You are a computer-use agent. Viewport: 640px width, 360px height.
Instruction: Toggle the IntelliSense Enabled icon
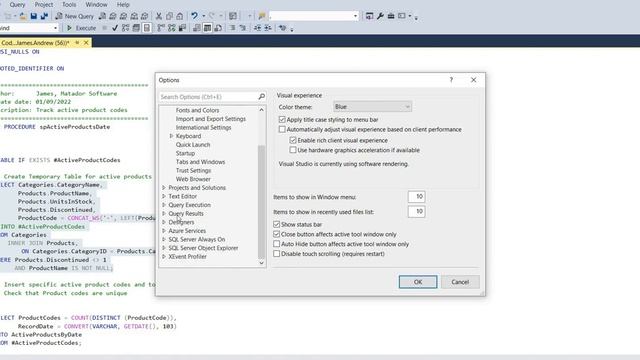click(x=147, y=28)
